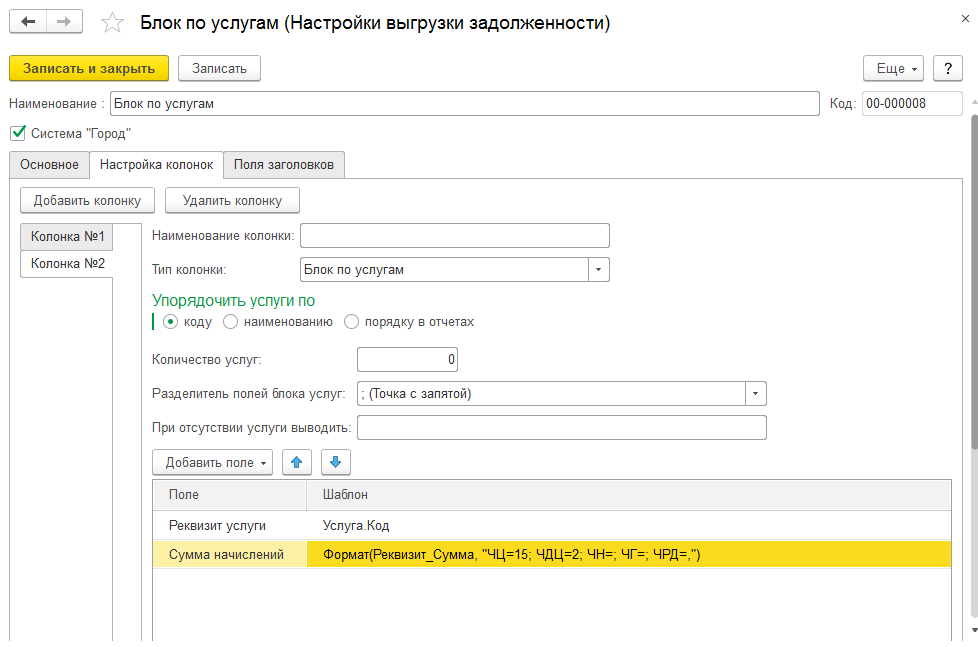This screenshot has height=647, width=978.
Task: Select sorting by порядку в отчетах
Action: [351, 322]
